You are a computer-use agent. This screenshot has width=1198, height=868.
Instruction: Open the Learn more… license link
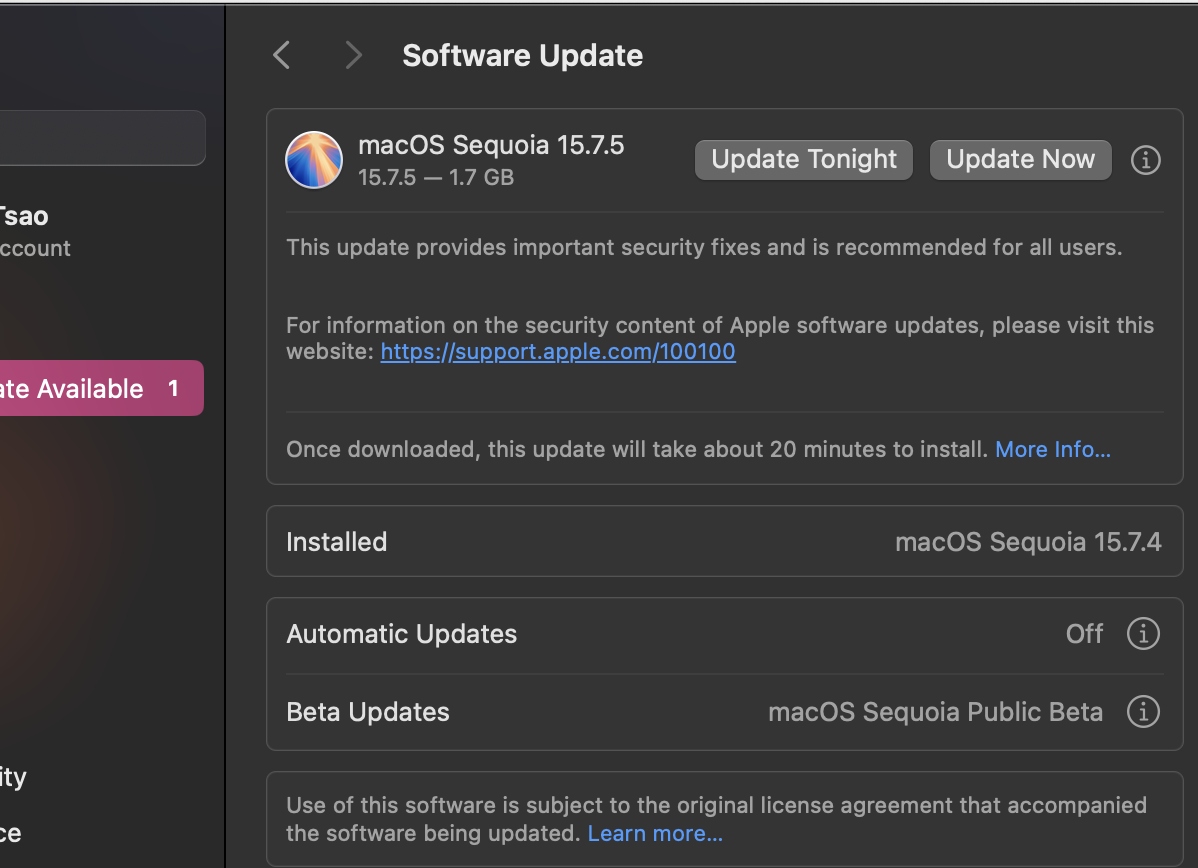(655, 834)
